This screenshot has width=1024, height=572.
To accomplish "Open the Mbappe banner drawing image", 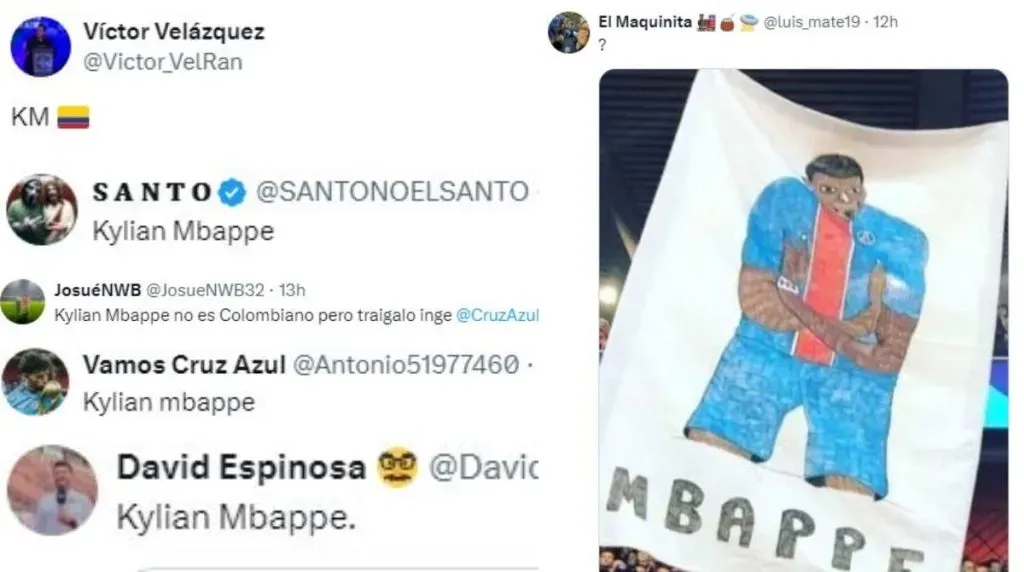I will 803,321.
